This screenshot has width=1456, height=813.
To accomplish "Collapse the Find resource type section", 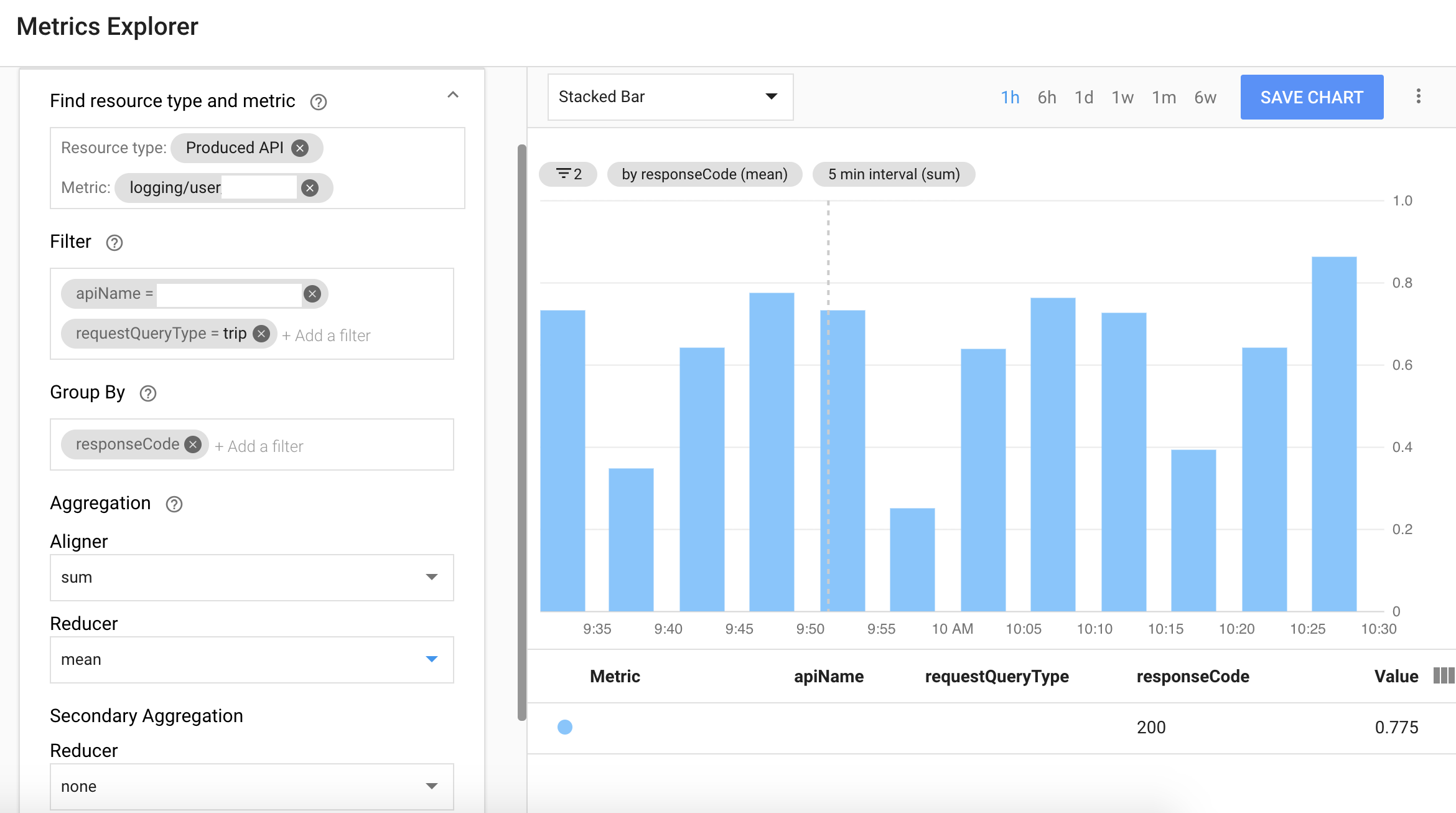I will coord(453,95).
